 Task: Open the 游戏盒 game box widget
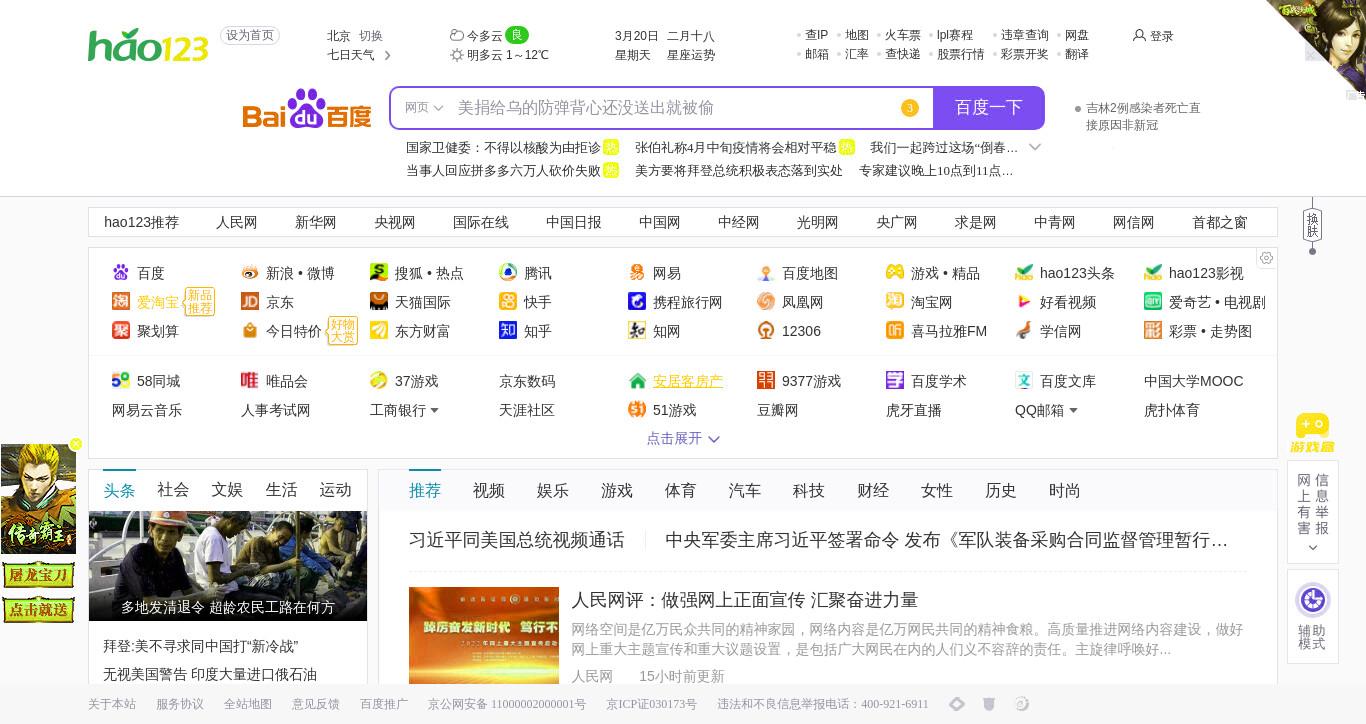pos(1312,434)
